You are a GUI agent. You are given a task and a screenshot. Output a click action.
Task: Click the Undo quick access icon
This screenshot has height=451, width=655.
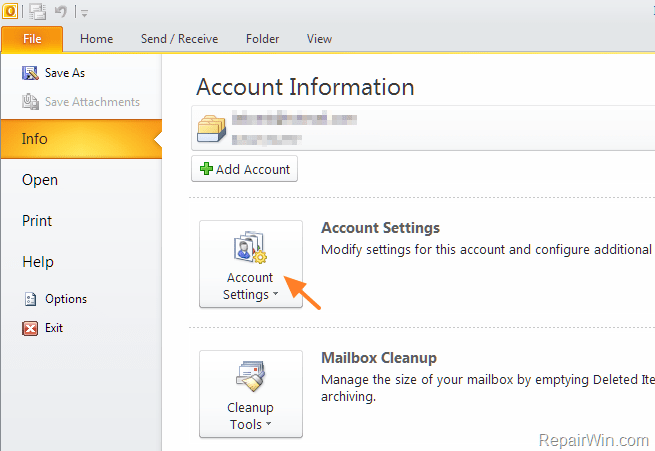click(61, 12)
